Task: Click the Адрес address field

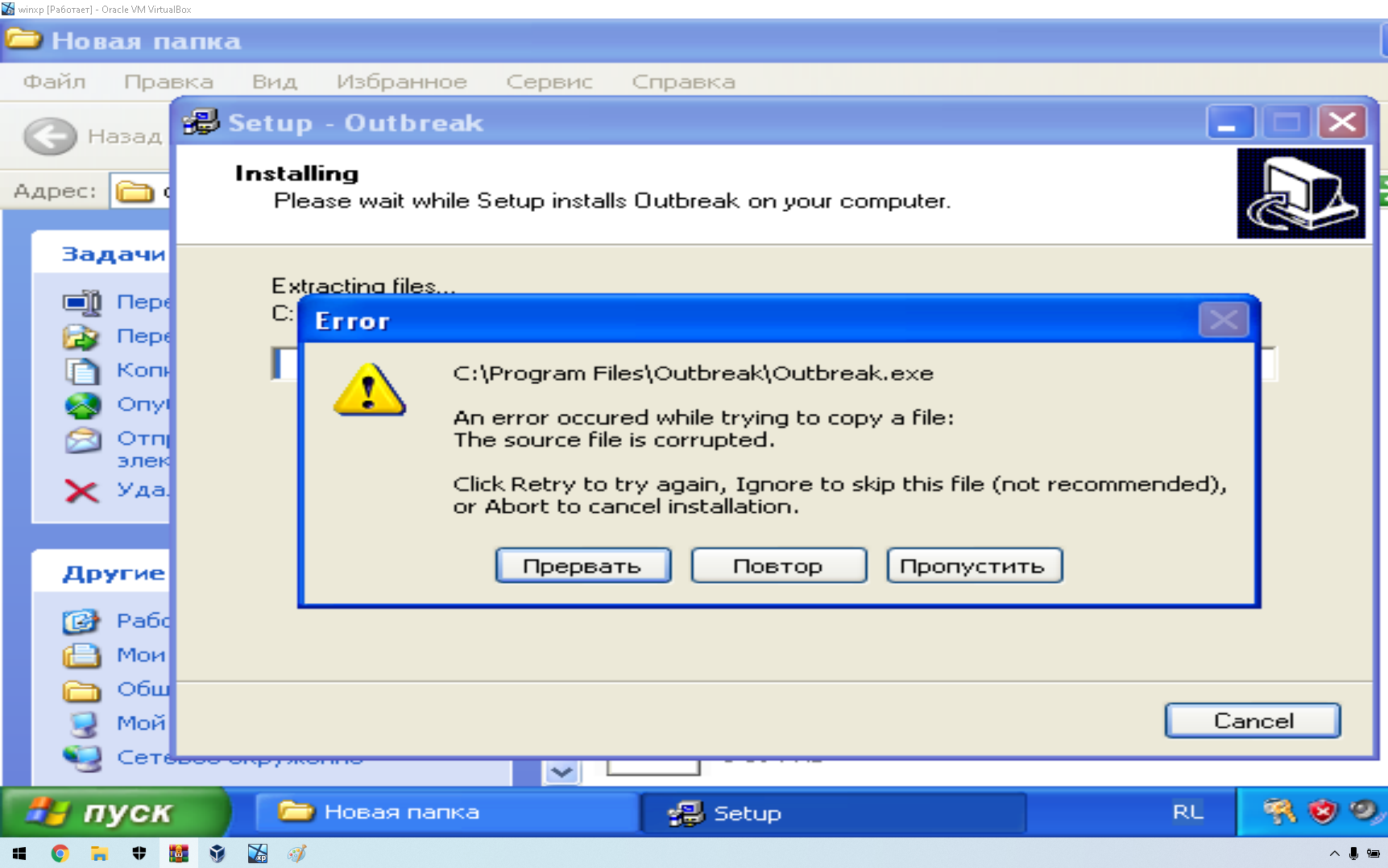Action: click(140, 192)
